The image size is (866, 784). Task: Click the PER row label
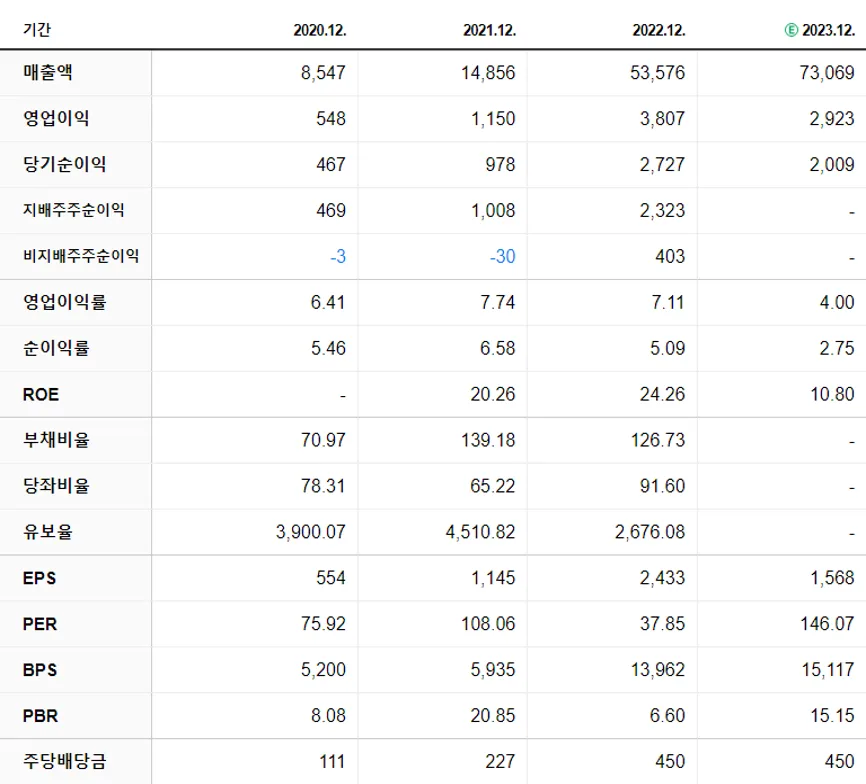(40, 624)
